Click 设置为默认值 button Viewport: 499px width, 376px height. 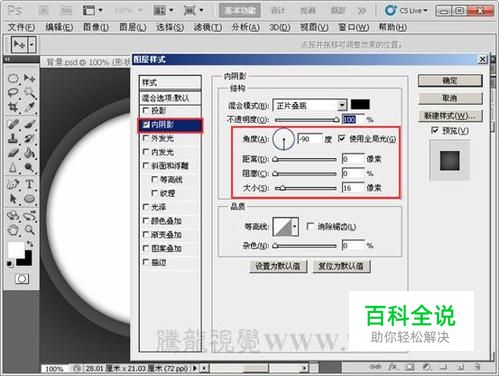pyautogui.click(x=278, y=266)
